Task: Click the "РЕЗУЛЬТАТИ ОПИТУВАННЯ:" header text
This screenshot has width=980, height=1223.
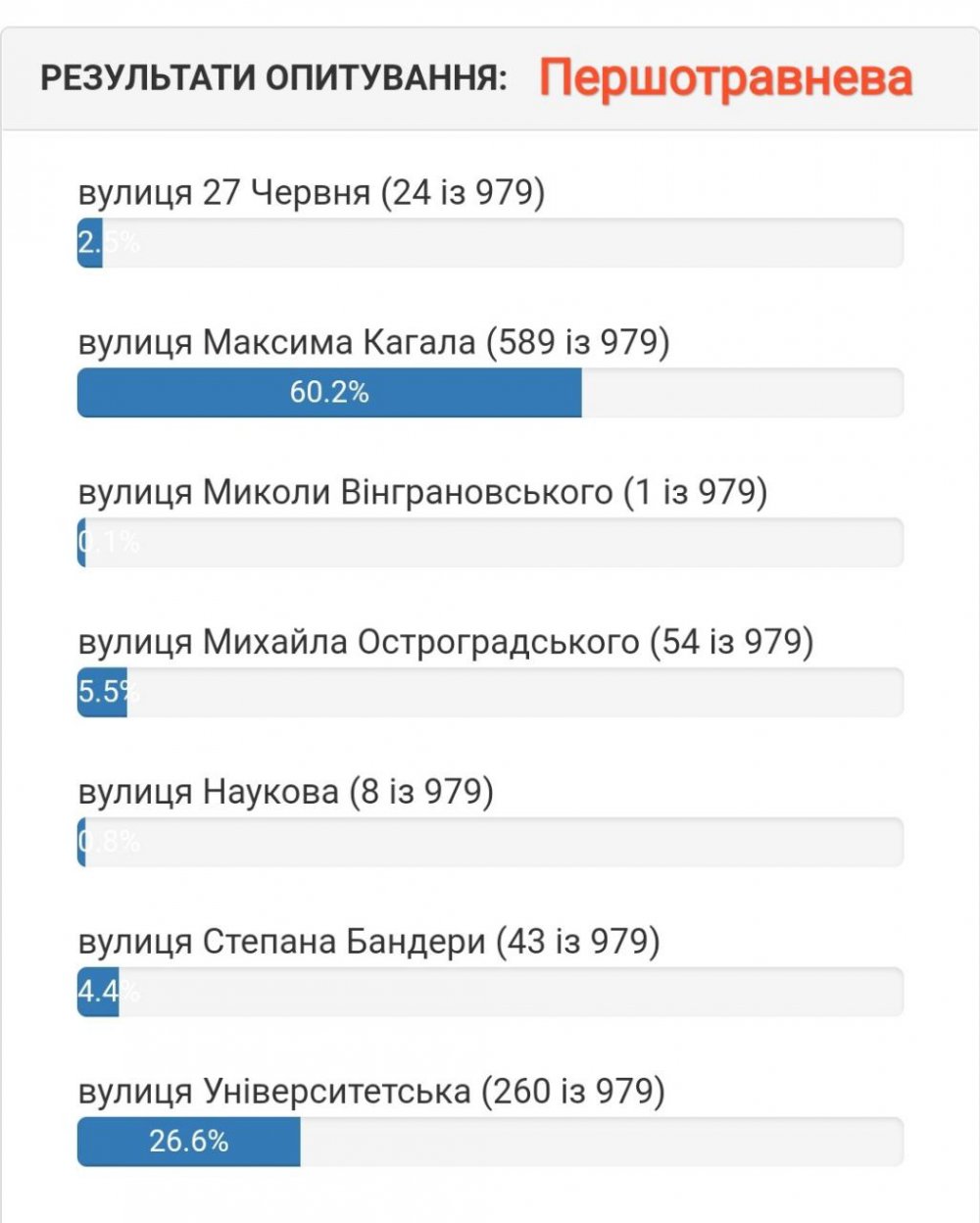Action: (x=273, y=78)
